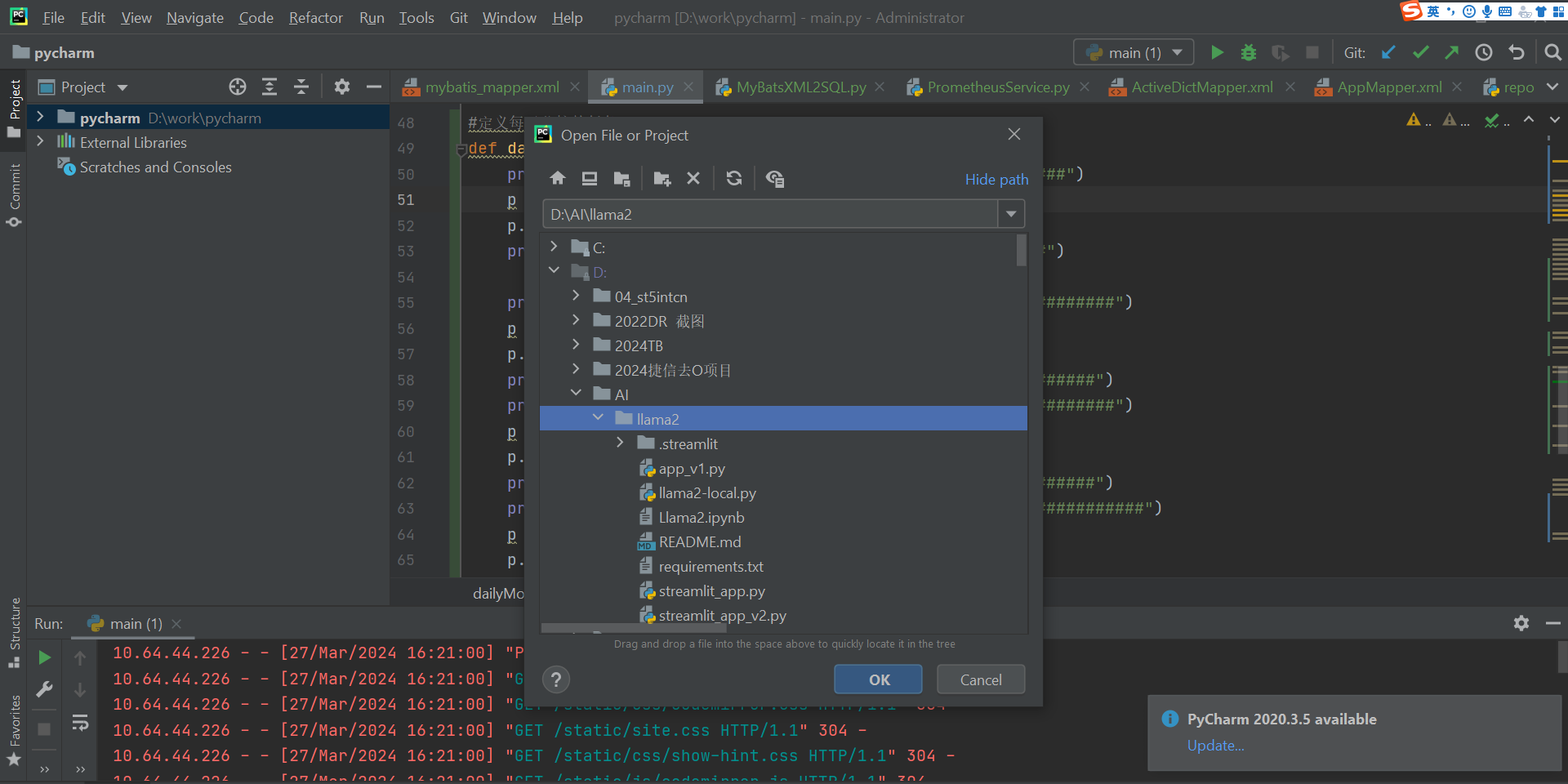1568x784 pixels.
Task: Open the main (1) run configuration dropdown
Action: 1134,53
